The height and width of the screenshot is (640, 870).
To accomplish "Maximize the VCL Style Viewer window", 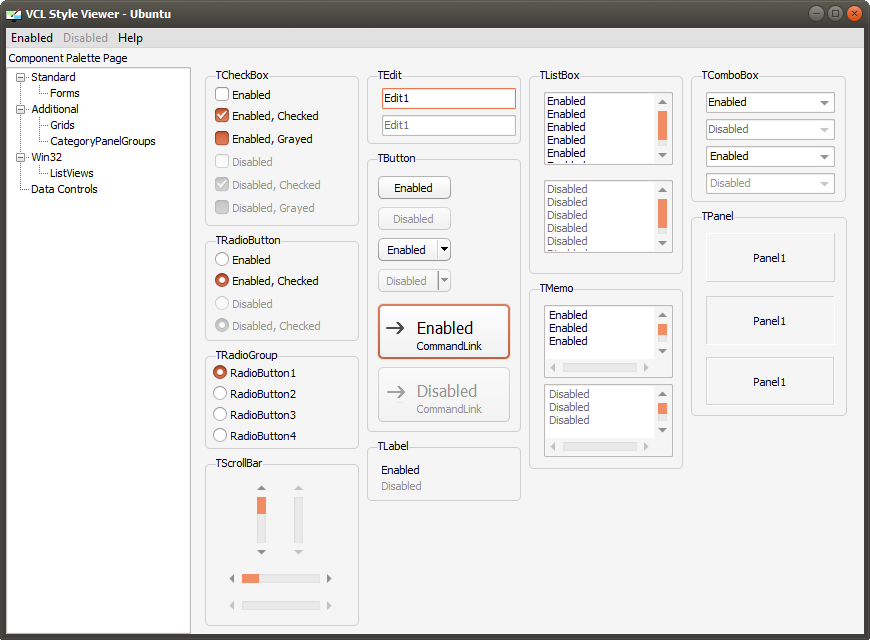I will (835, 13).
